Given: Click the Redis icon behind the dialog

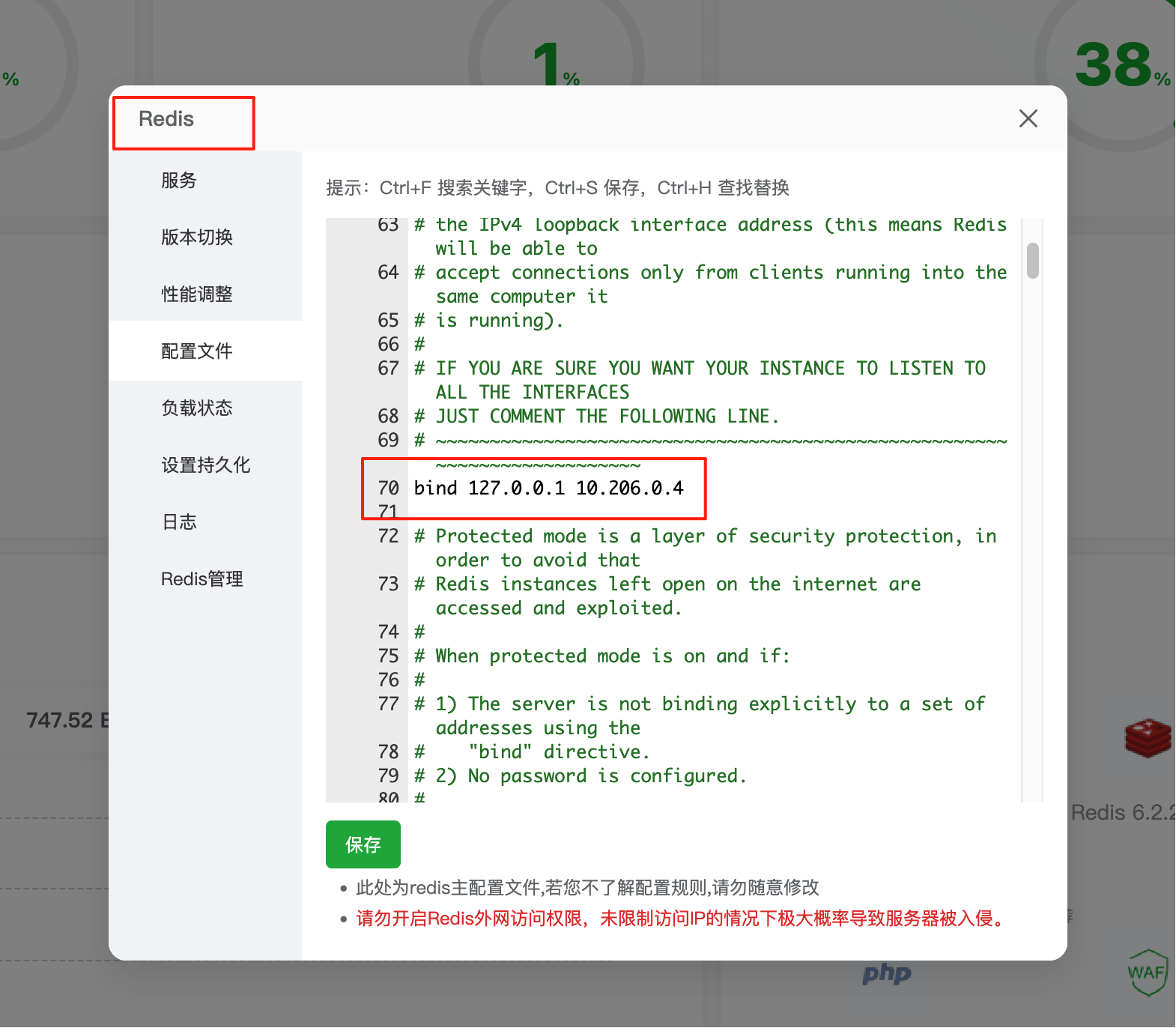Looking at the screenshot, I should (1148, 737).
